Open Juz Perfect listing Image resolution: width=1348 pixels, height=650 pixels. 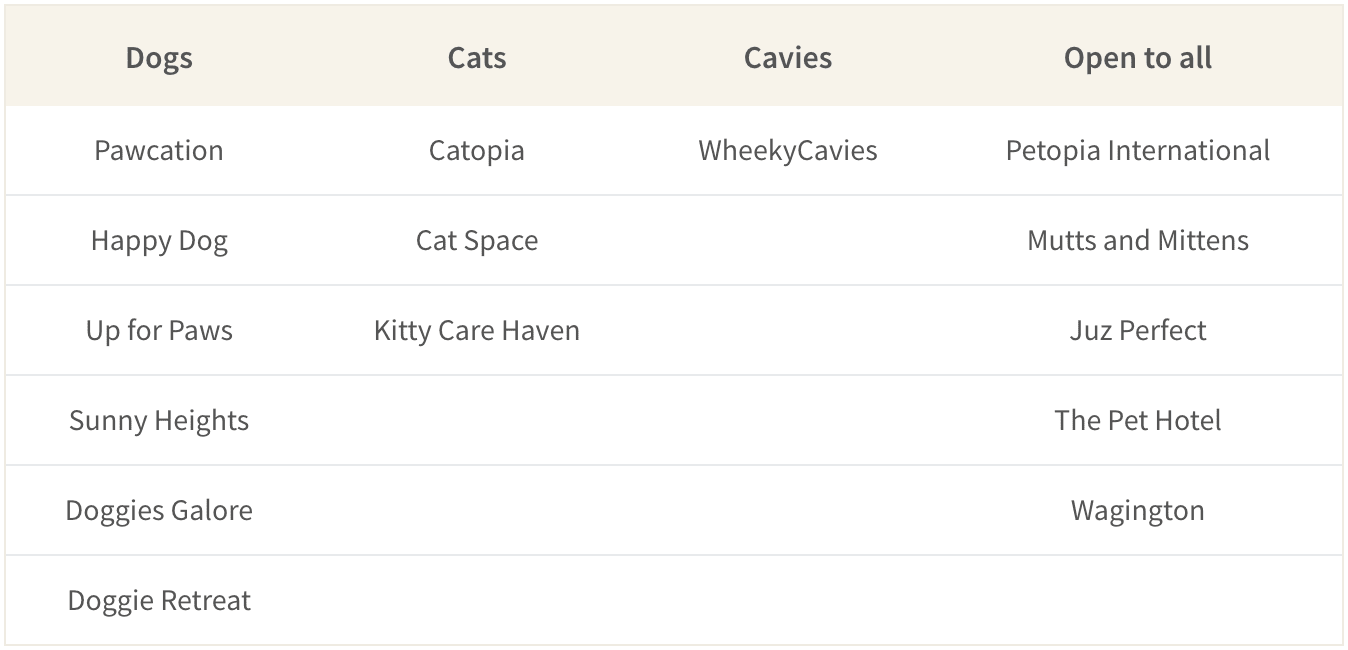(1138, 330)
